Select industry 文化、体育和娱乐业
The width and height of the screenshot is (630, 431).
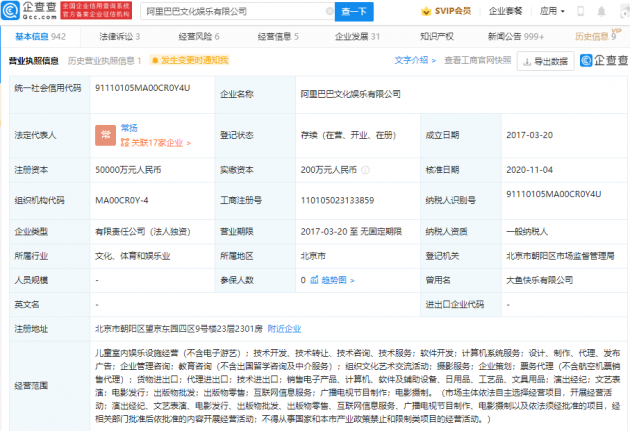(133, 256)
